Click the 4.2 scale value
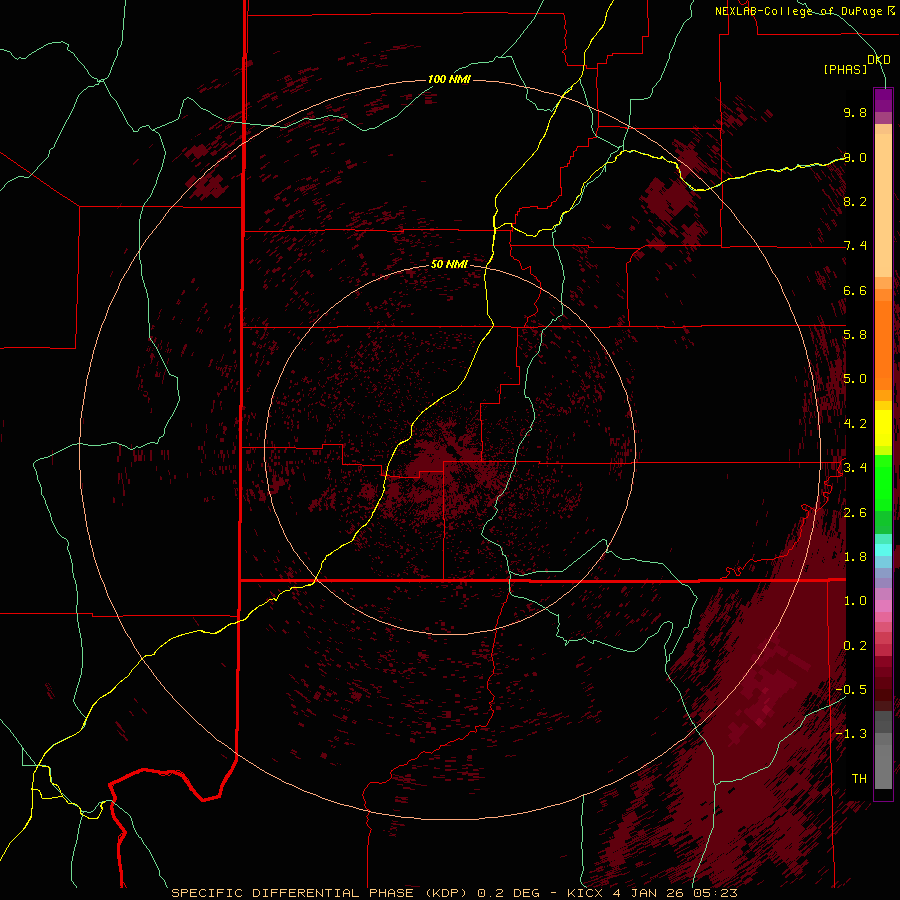 click(855, 424)
